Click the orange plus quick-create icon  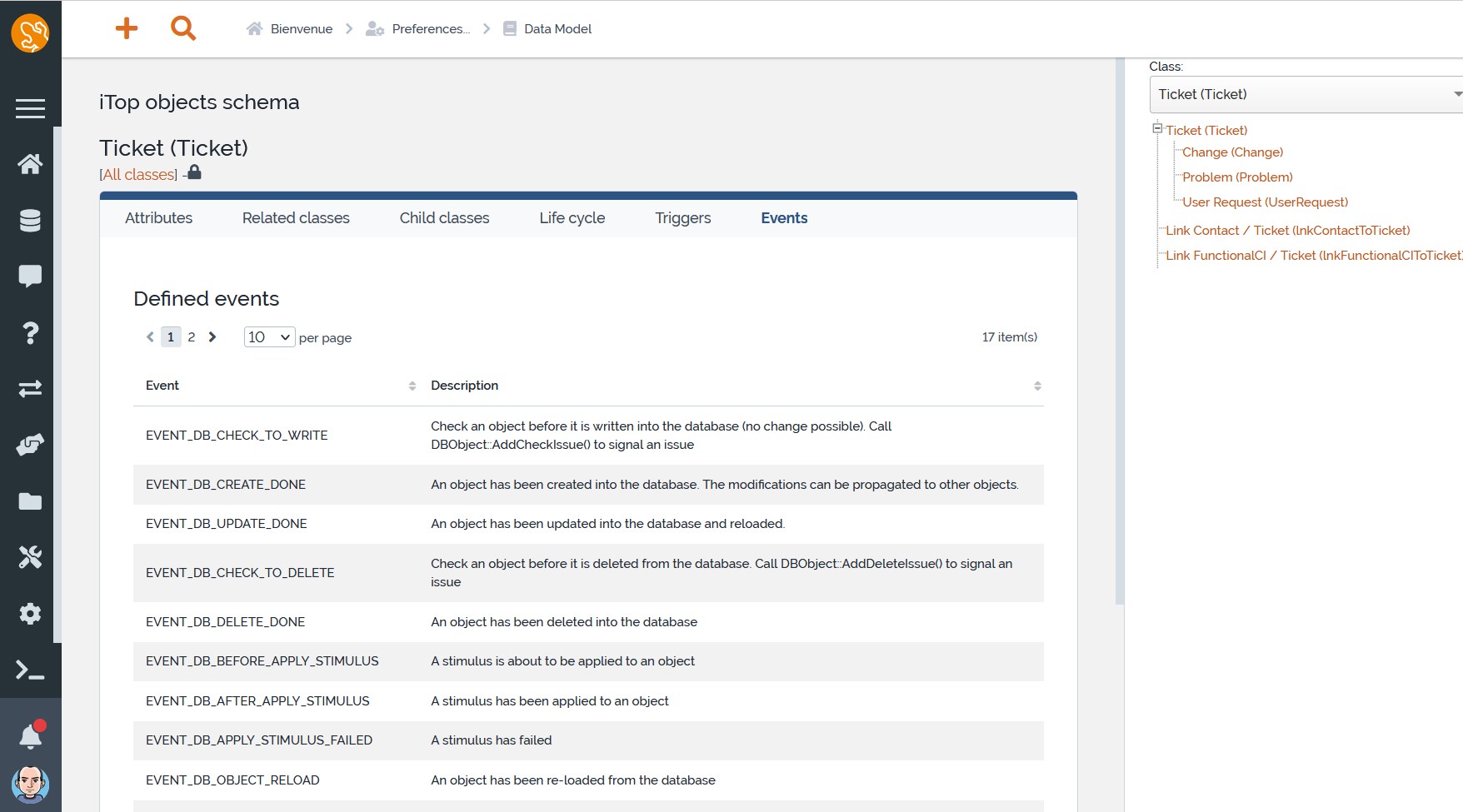pyautogui.click(x=126, y=28)
